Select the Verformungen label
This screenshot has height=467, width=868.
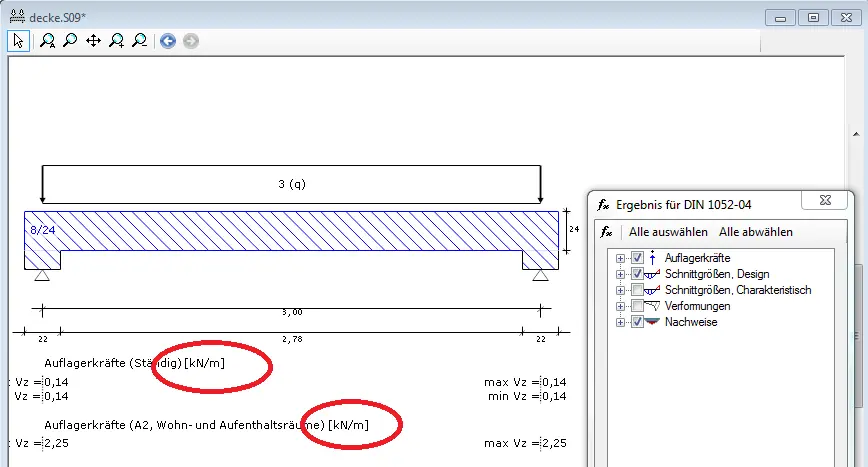click(x=698, y=306)
